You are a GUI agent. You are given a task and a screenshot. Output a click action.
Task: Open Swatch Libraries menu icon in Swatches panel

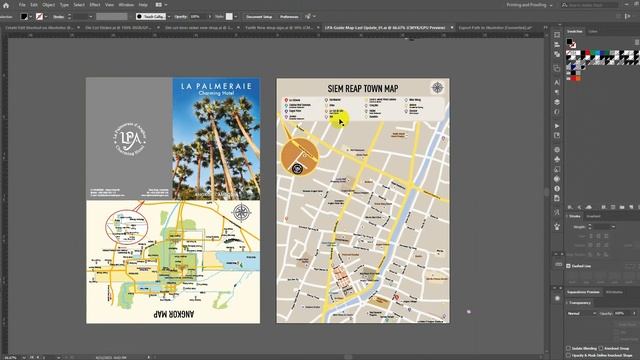point(570,207)
